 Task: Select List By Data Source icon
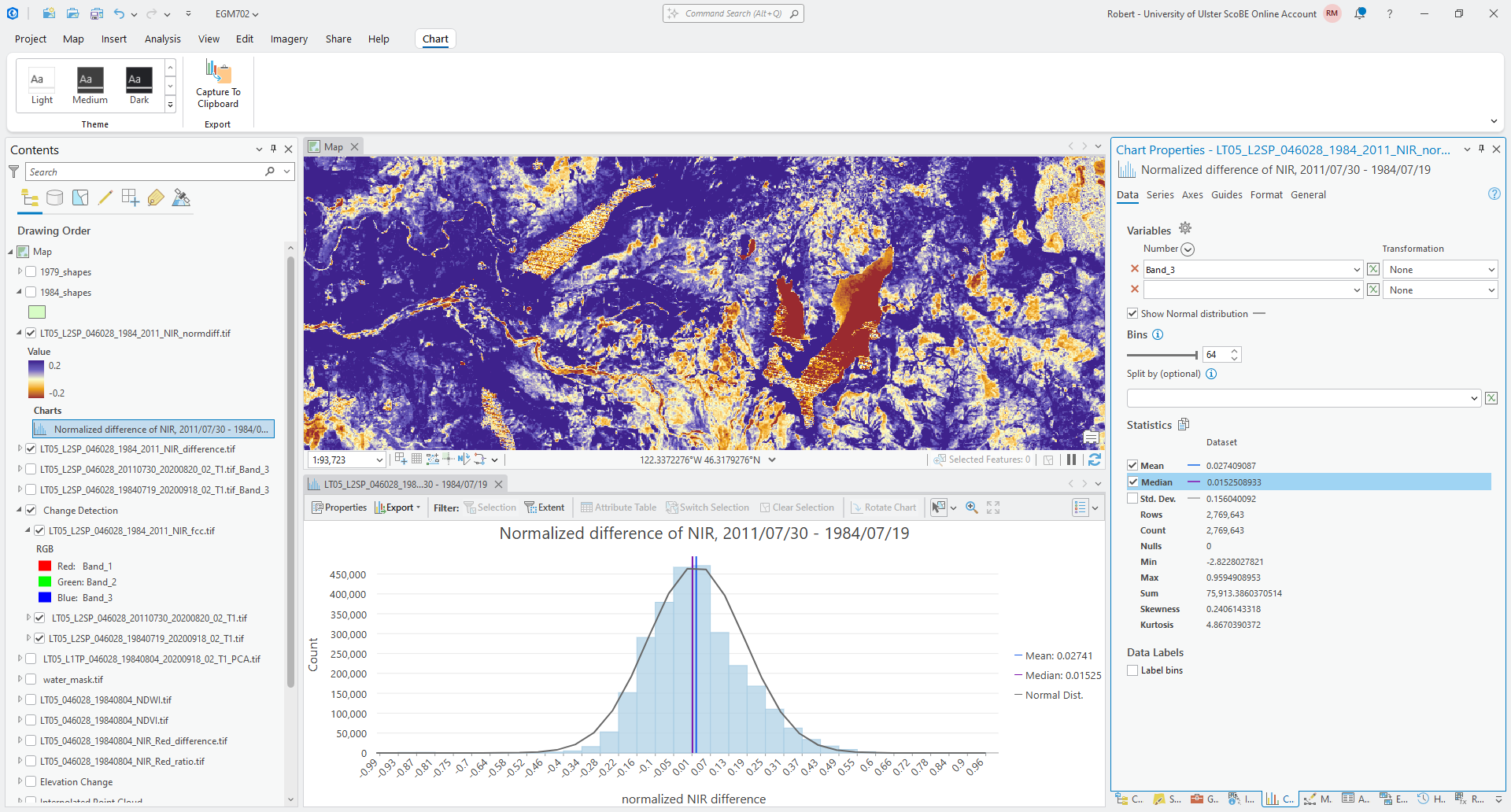click(54, 198)
